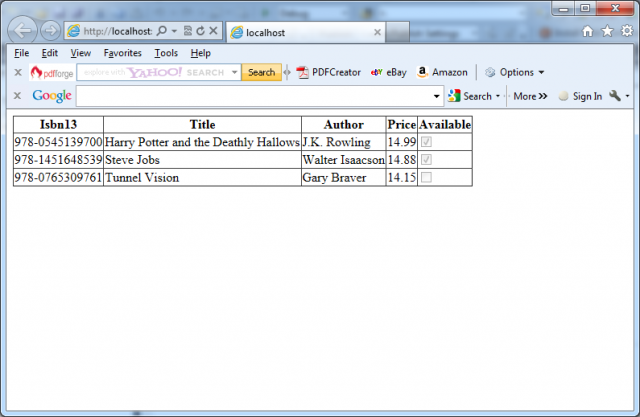Screen dimensions: 640x417
Task: Click ISBN 978-0765309761 cell
Action: (58, 177)
